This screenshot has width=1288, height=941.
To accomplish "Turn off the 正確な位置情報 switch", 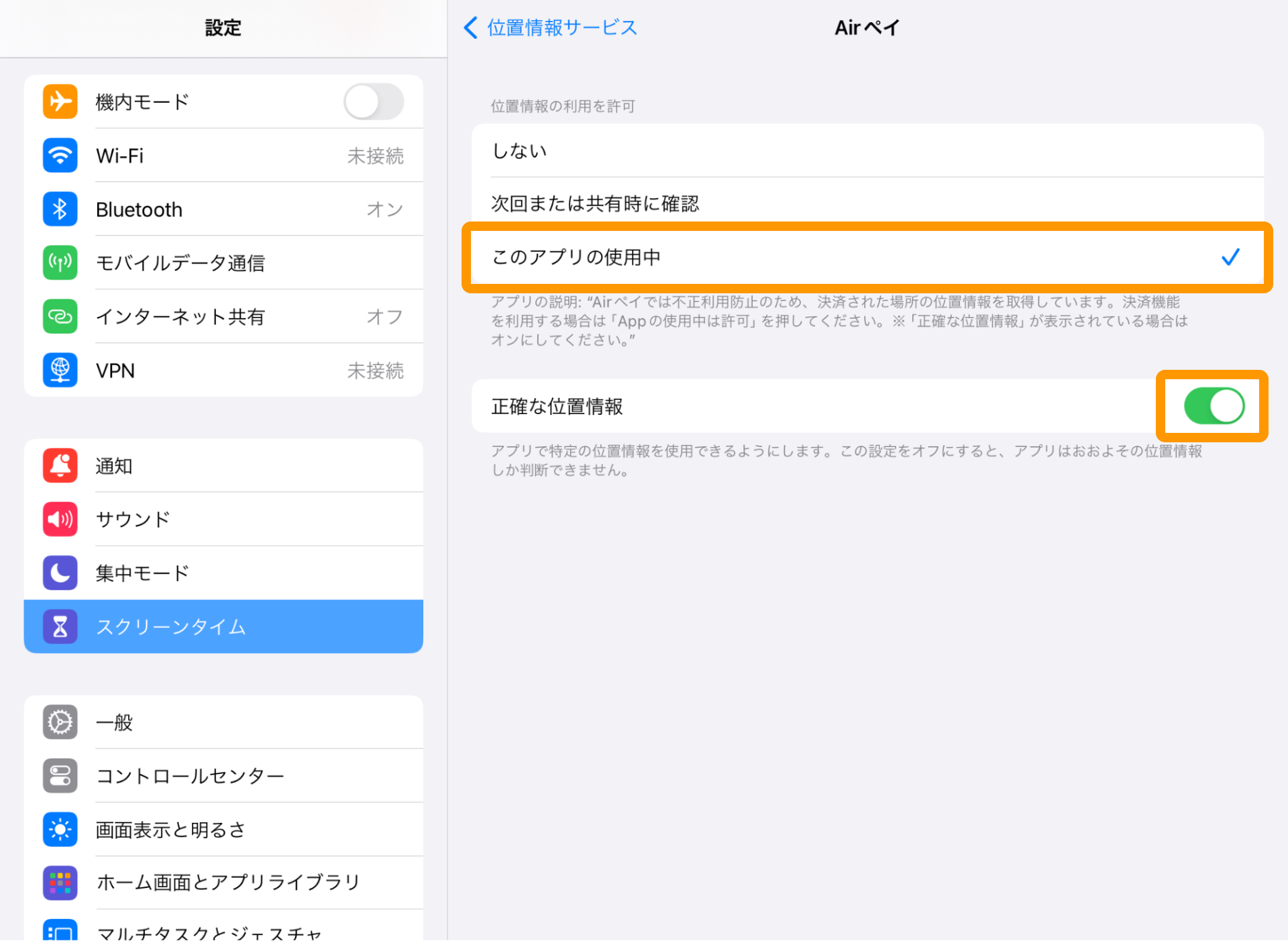I will click(1214, 406).
